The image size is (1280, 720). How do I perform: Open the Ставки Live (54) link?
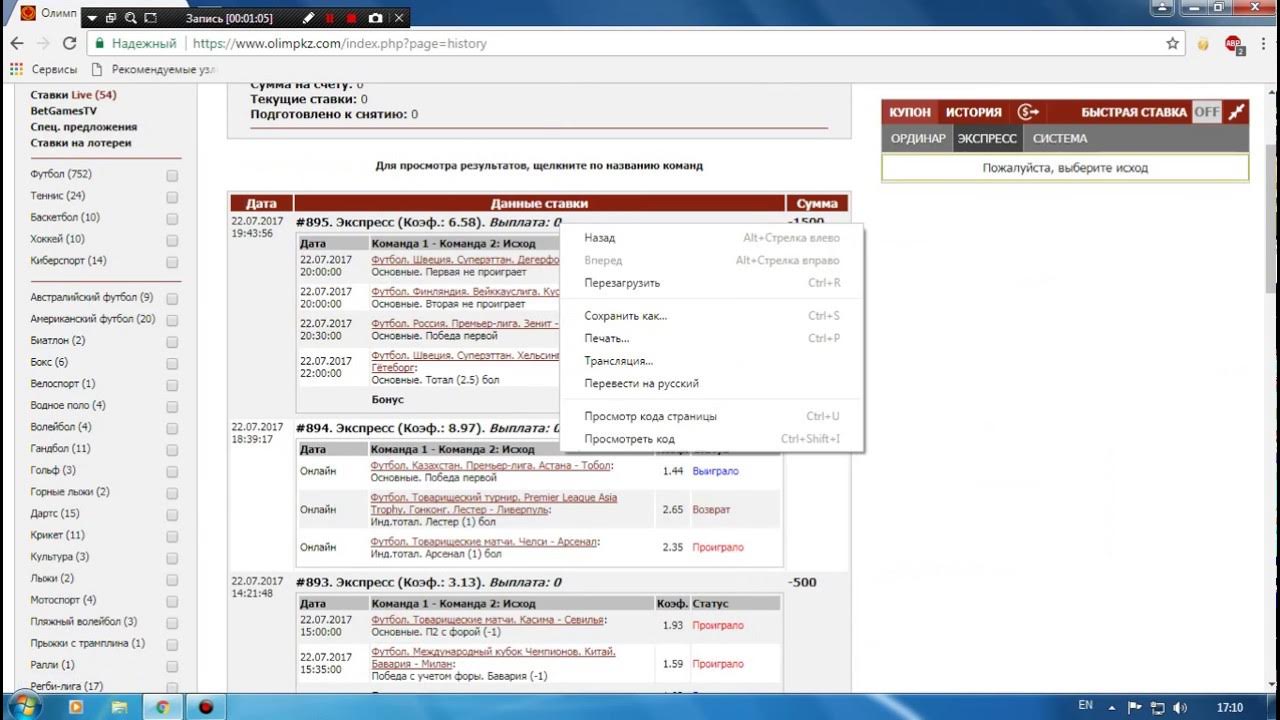pos(73,95)
